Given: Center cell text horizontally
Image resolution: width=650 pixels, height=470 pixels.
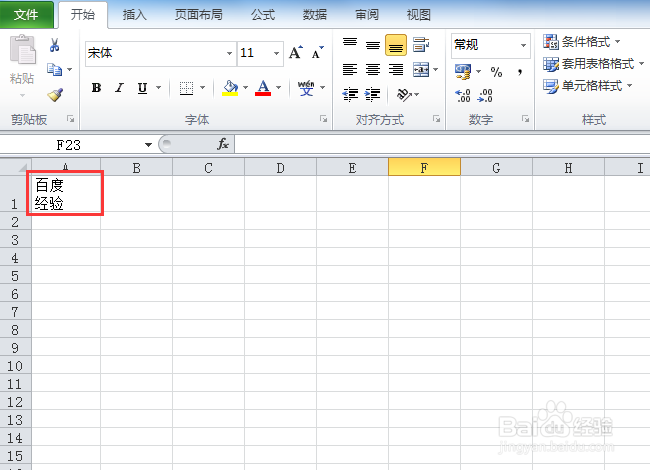Looking at the screenshot, I should [373, 69].
